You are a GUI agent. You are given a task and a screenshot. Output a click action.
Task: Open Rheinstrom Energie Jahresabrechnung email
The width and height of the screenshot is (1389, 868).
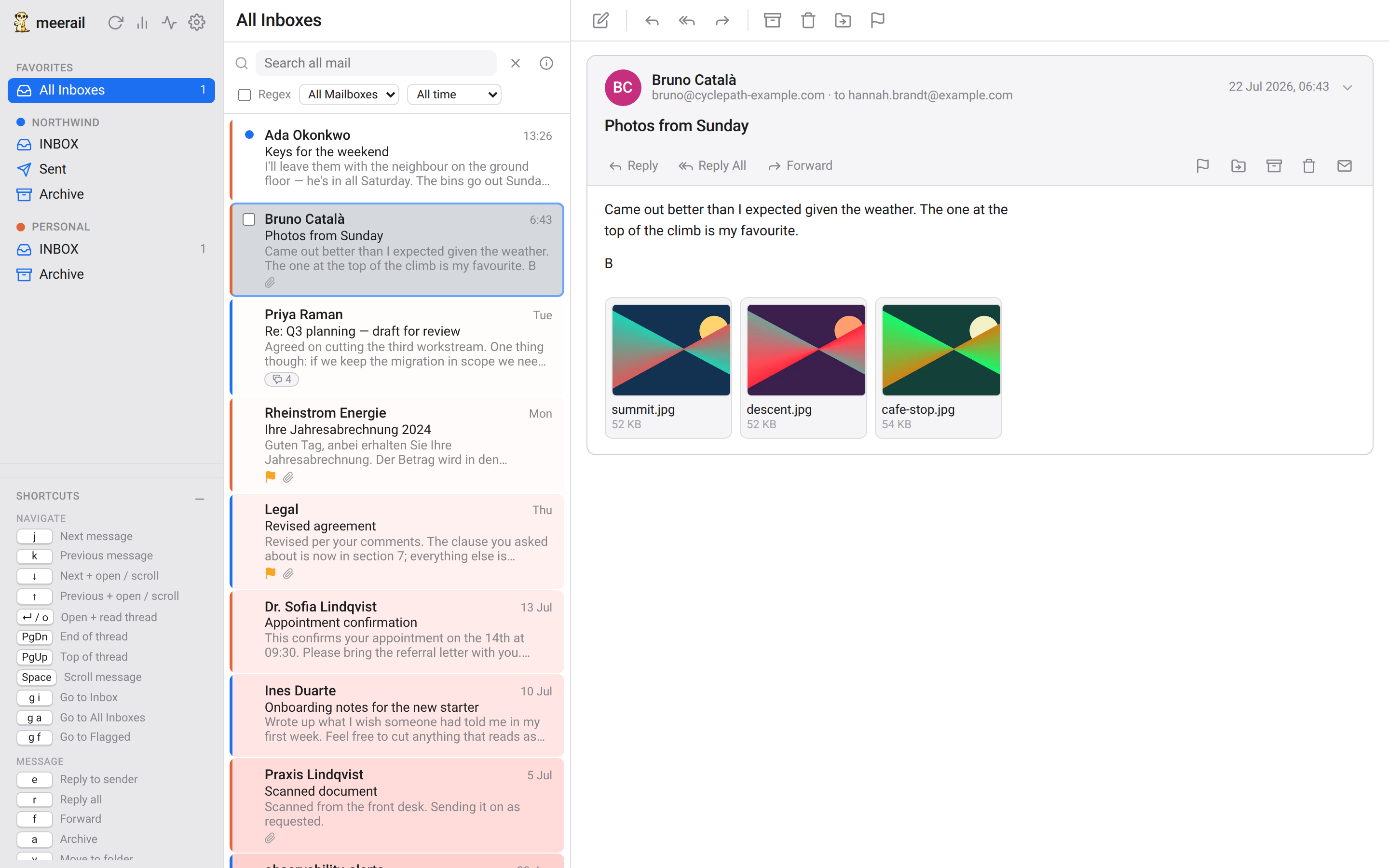point(397,444)
